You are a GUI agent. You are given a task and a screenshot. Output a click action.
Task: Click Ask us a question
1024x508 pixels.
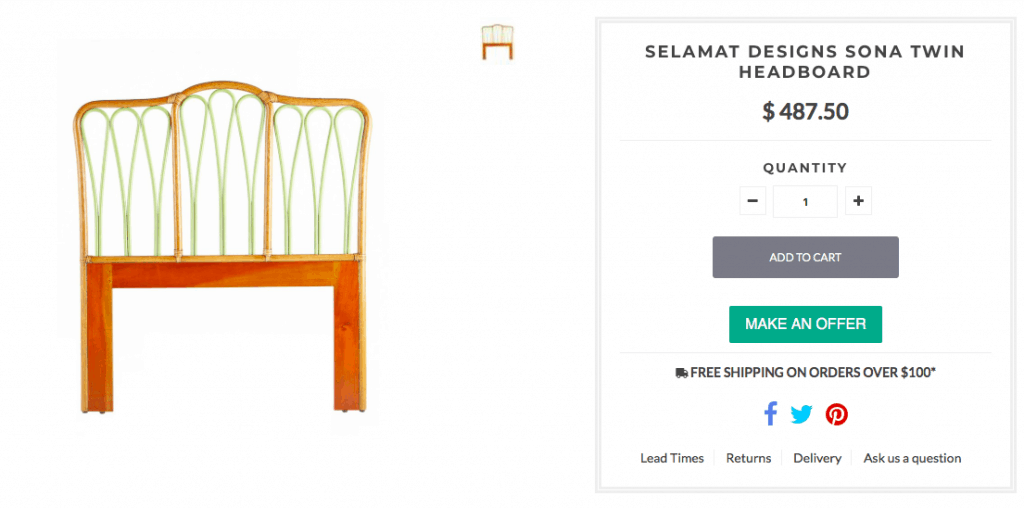(x=912, y=458)
